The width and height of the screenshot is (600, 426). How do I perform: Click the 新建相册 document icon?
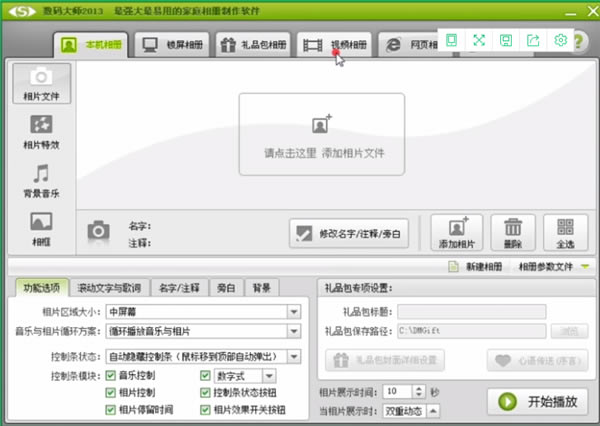(453, 266)
